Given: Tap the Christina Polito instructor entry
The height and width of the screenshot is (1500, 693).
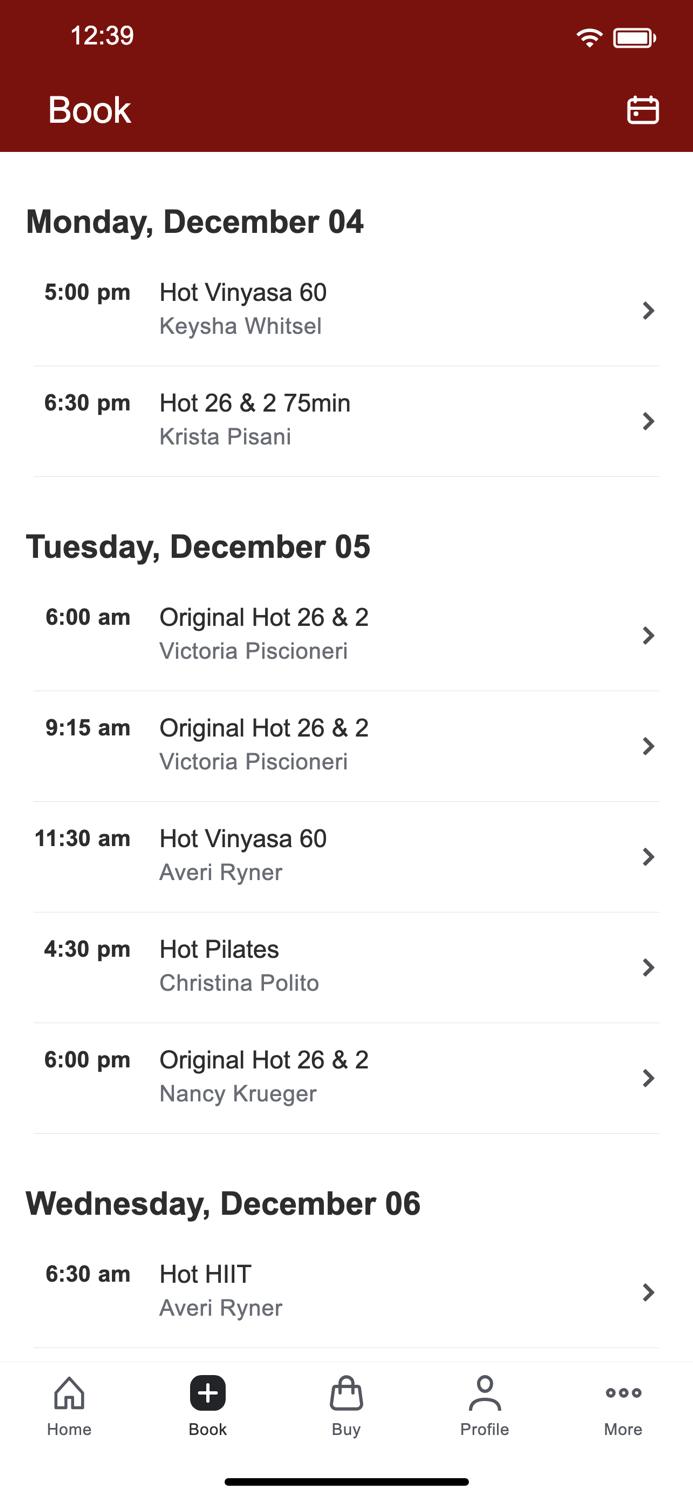Looking at the screenshot, I should click(238, 983).
